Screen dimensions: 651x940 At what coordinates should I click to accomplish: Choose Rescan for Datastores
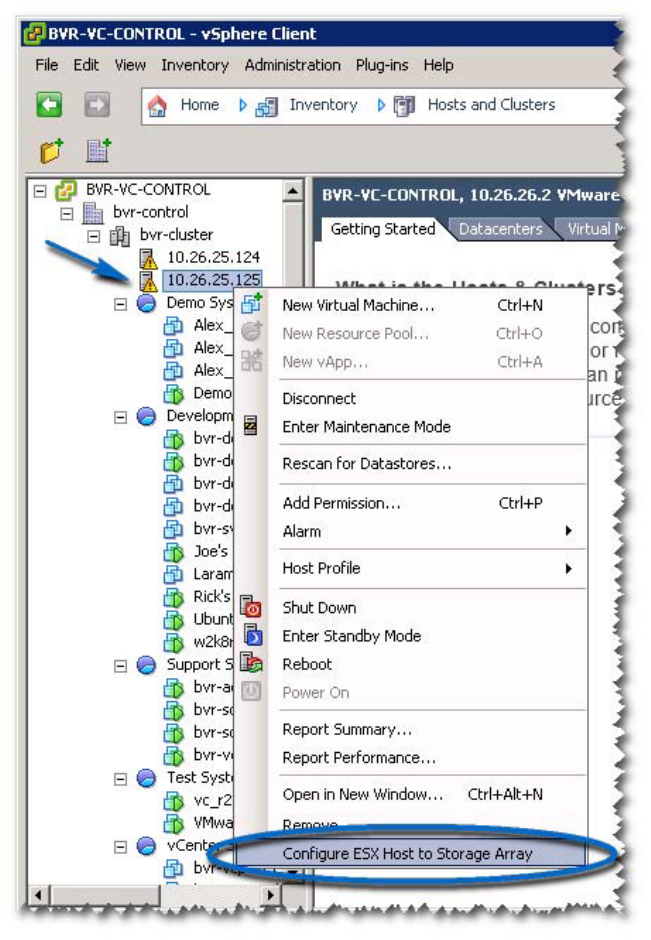pos(367,463)
